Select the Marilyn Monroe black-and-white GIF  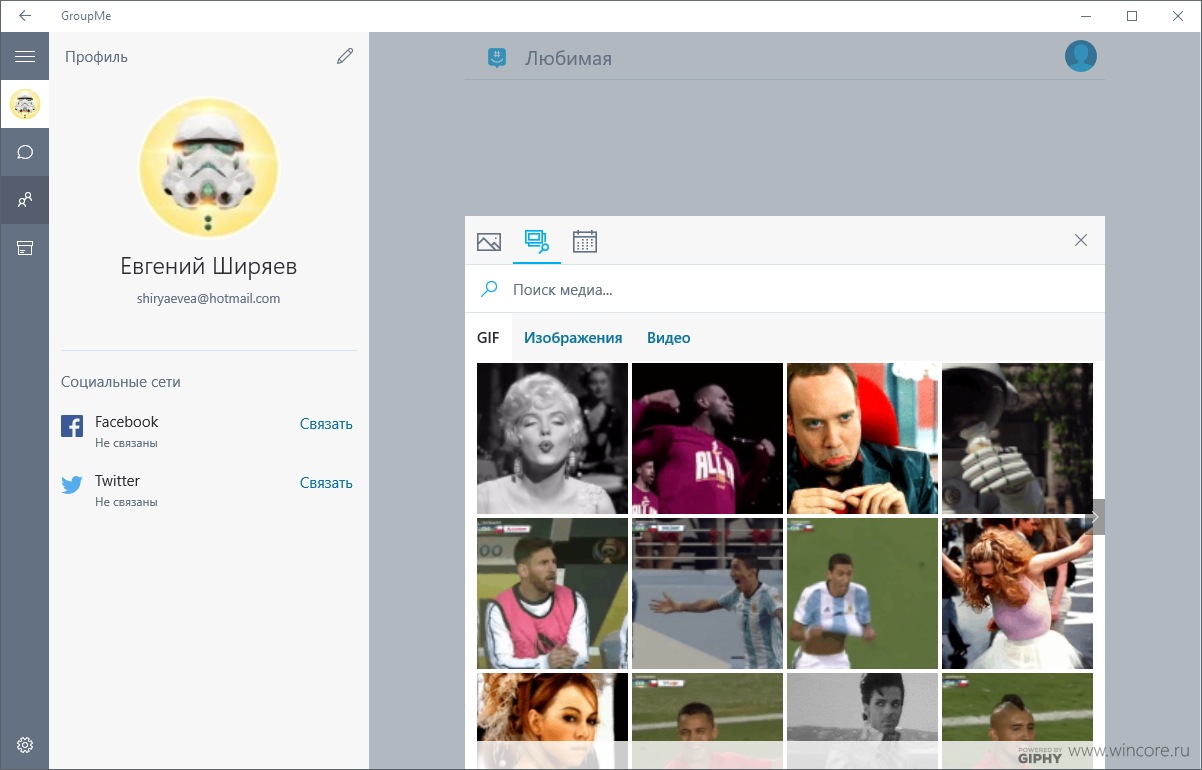coord(552,438)
